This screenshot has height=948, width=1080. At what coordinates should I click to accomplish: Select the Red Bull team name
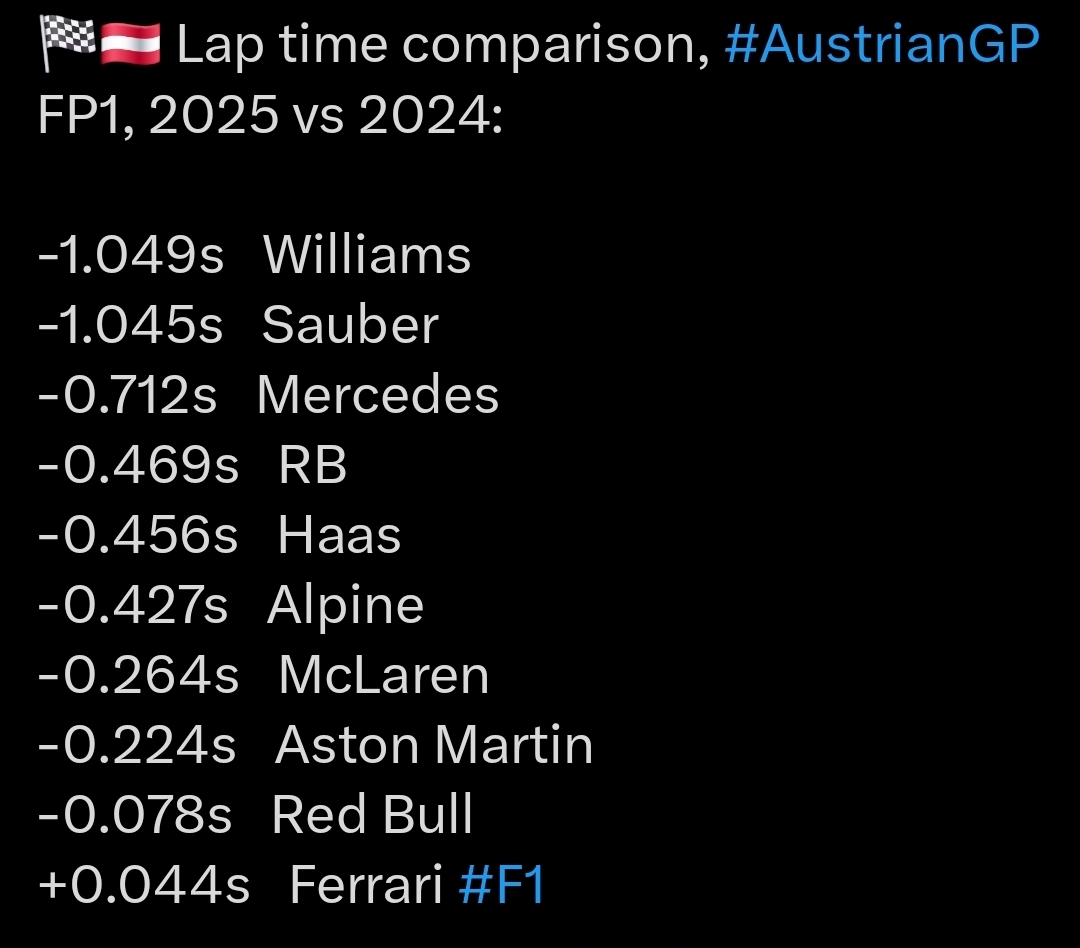point(372,815)
